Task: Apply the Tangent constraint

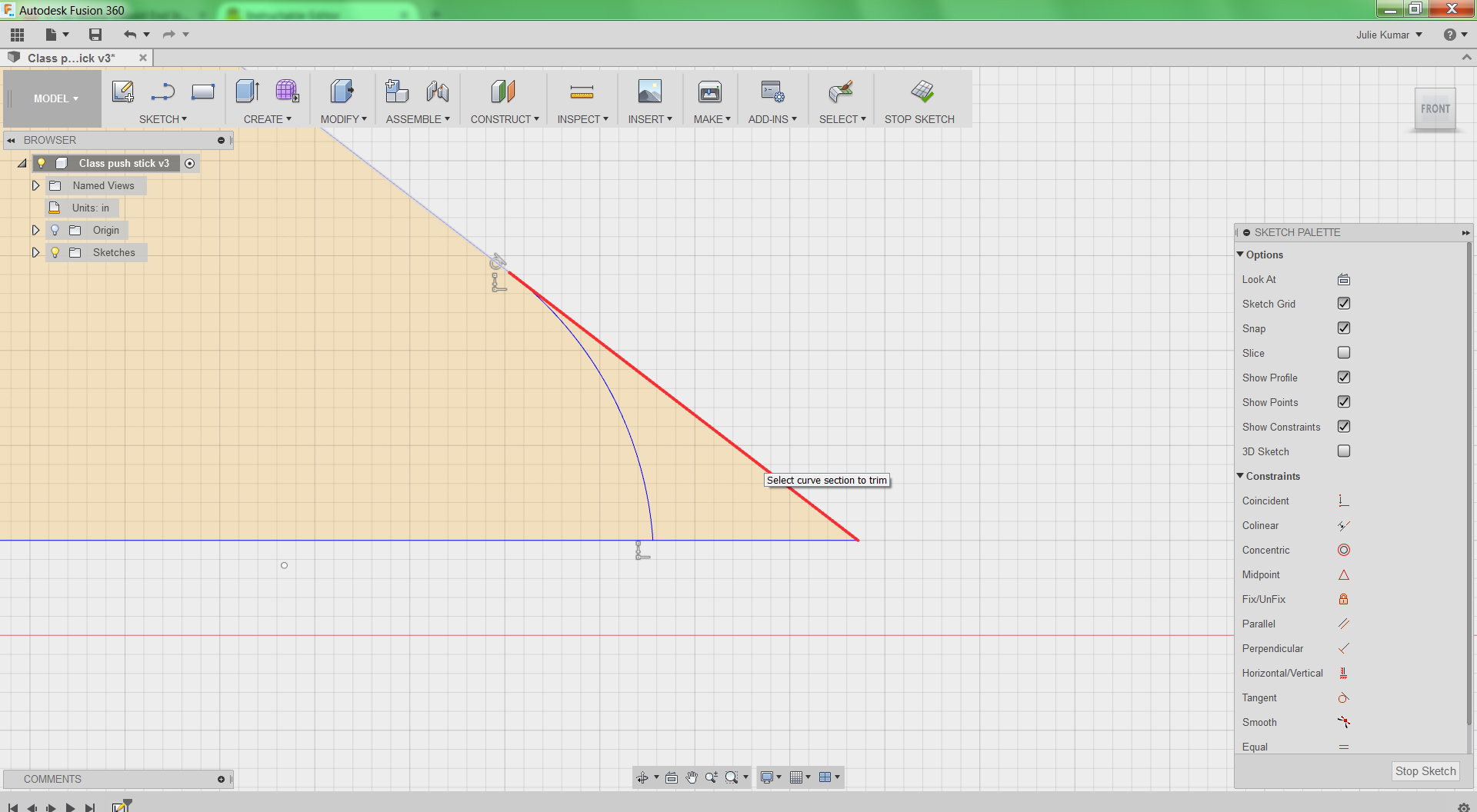Action: (1344, 698)
